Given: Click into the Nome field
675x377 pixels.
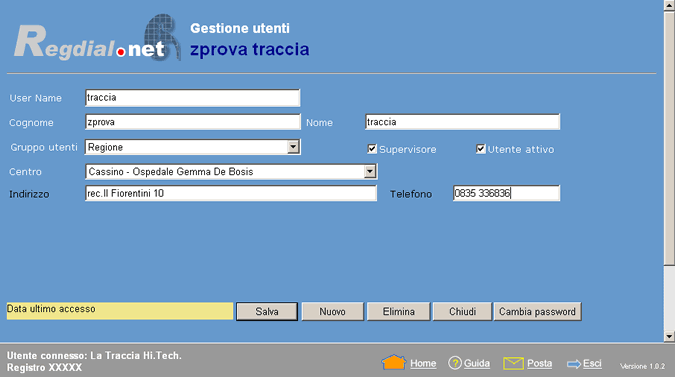Looking at the screenshot, I should click(462, 122).
